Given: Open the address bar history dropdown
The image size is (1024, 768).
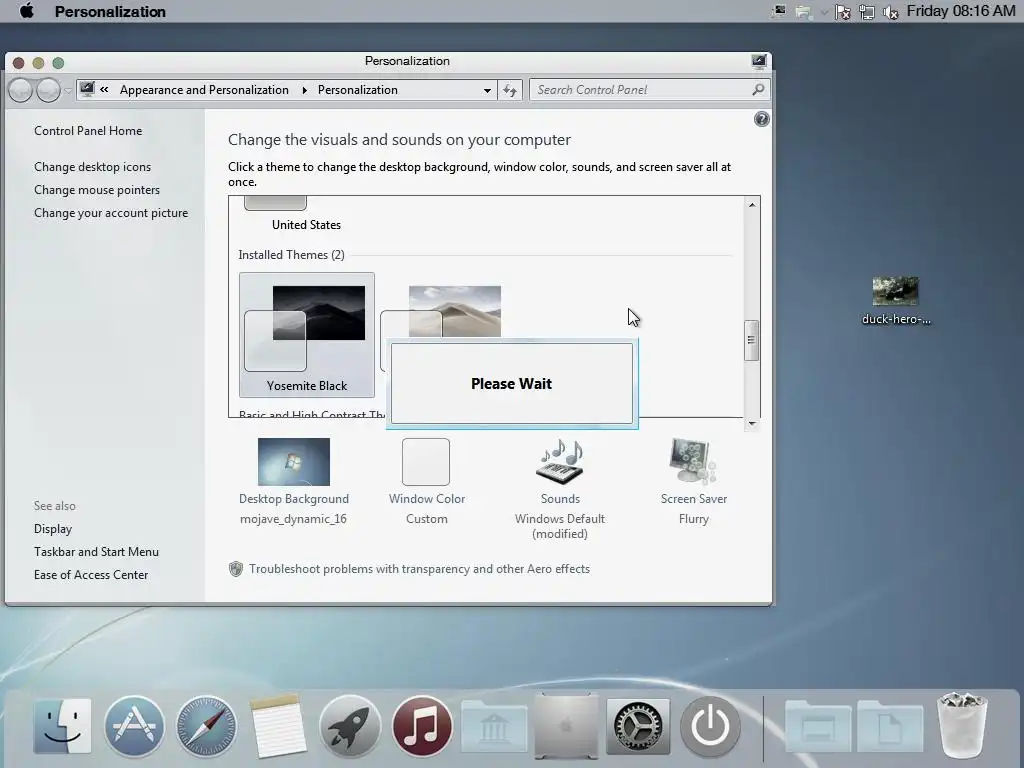Looking at the screenshot, I should click(x=487, y=90).
